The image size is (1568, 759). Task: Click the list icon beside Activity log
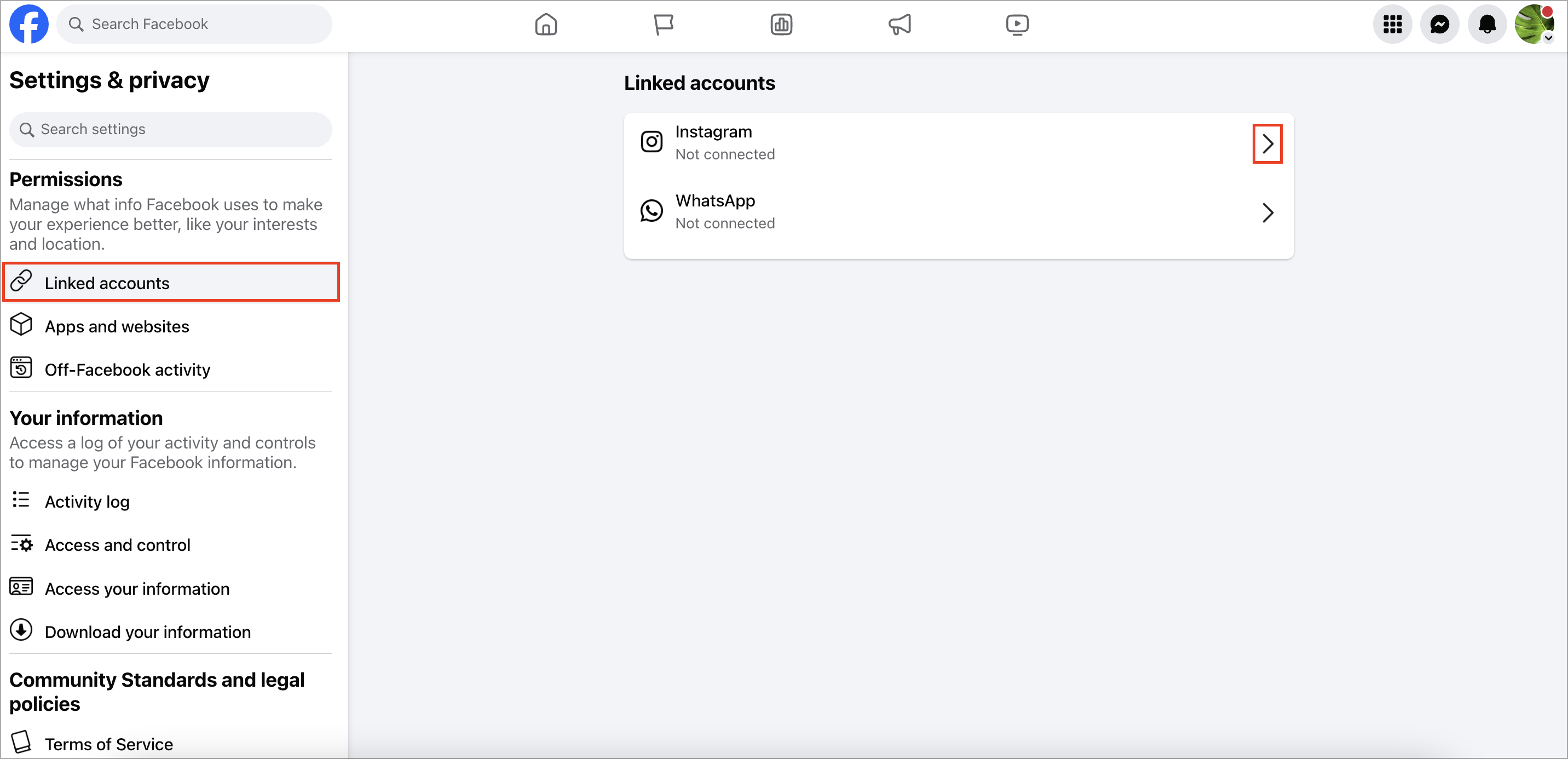pyautogui.click(x=21, y=500)
